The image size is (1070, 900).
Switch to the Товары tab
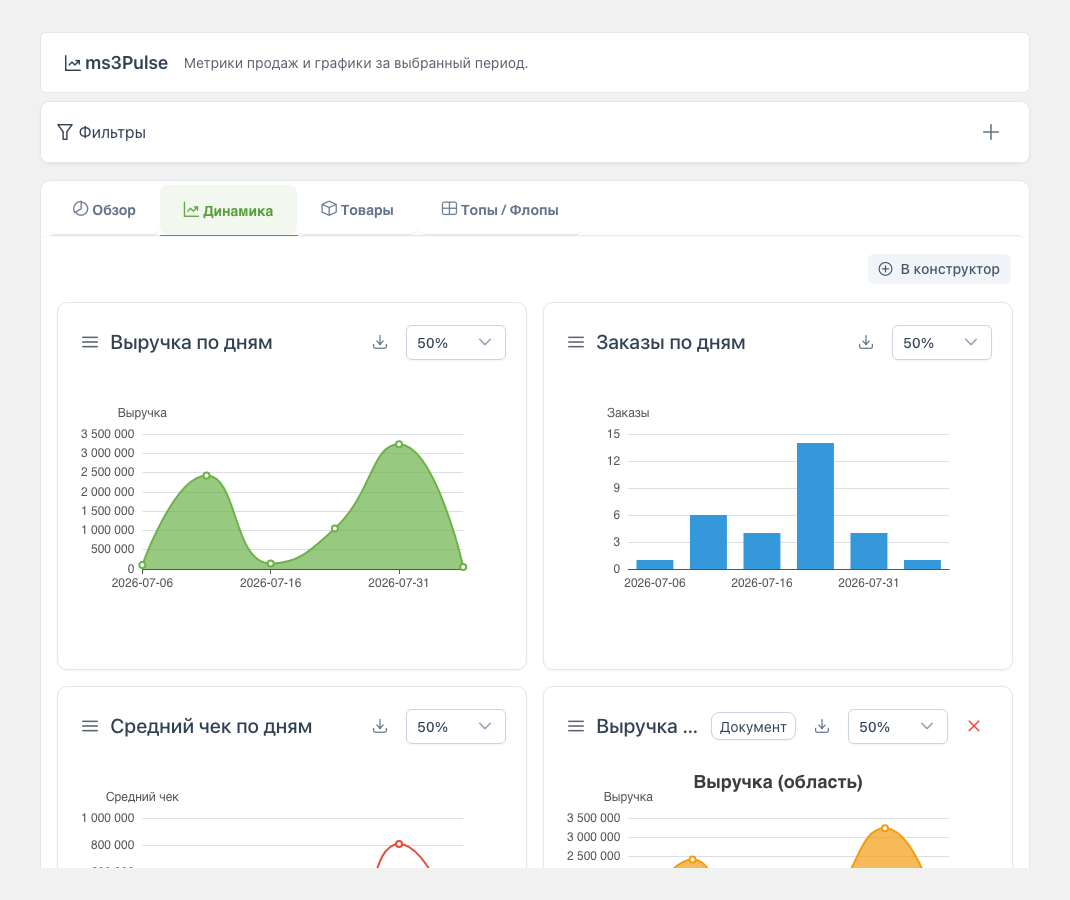point(357,210)
